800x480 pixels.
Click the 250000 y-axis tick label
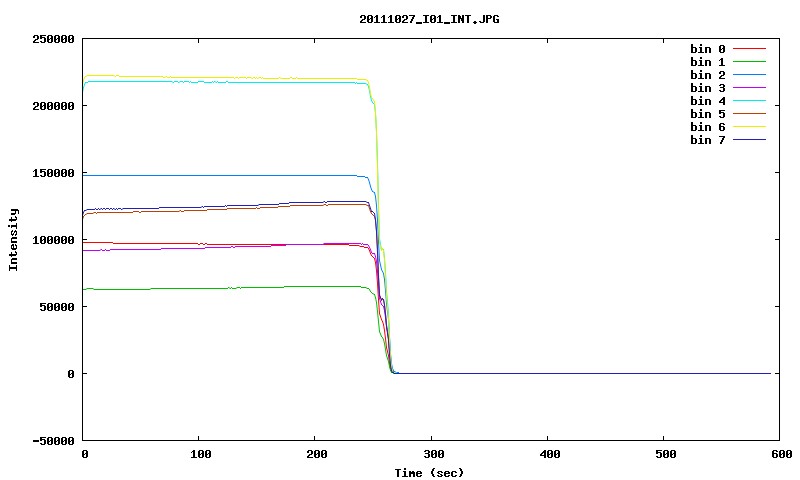(x=53, y=39)
